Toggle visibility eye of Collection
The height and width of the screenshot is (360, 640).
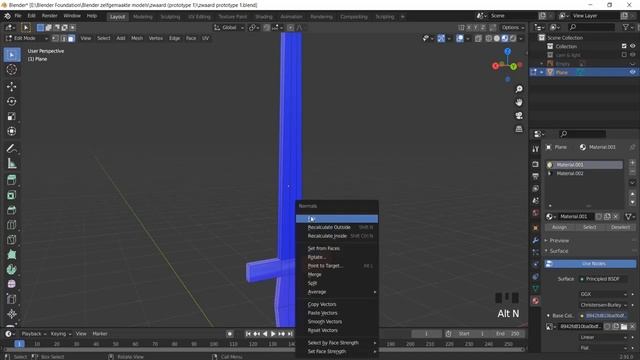[x=633, y=46]
